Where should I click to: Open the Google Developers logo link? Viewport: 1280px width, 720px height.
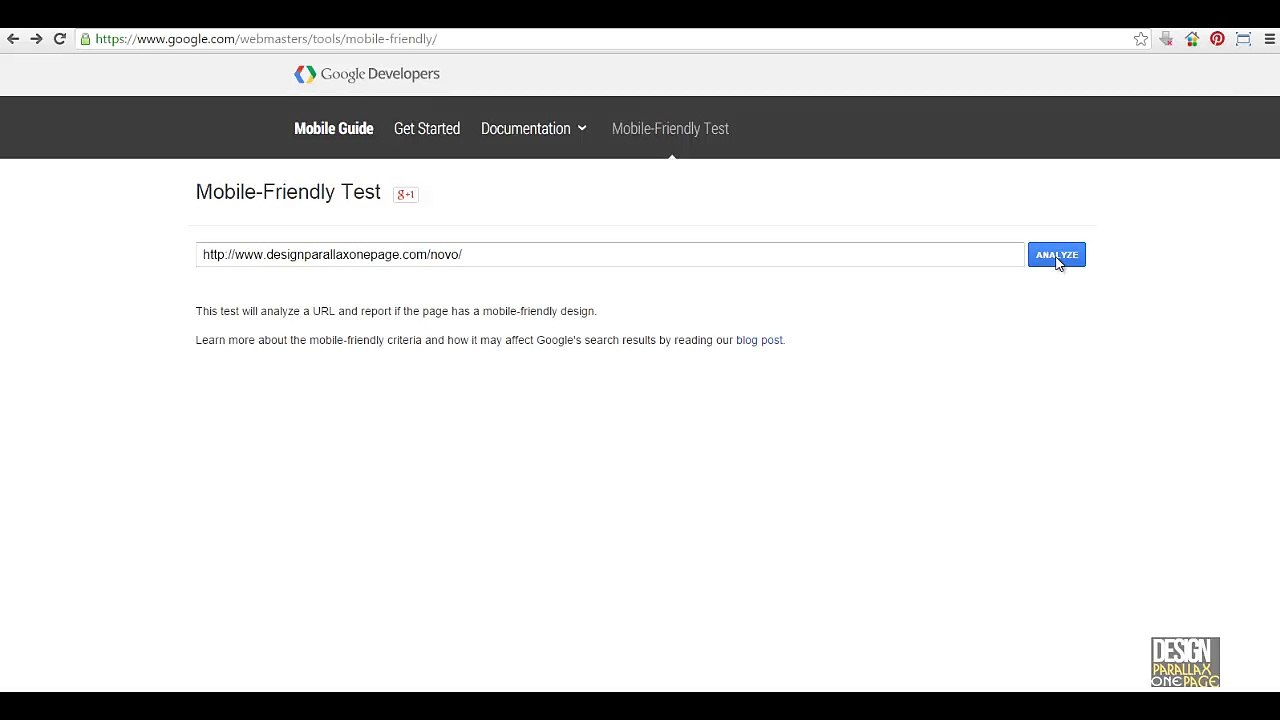(x=367, y=74)
